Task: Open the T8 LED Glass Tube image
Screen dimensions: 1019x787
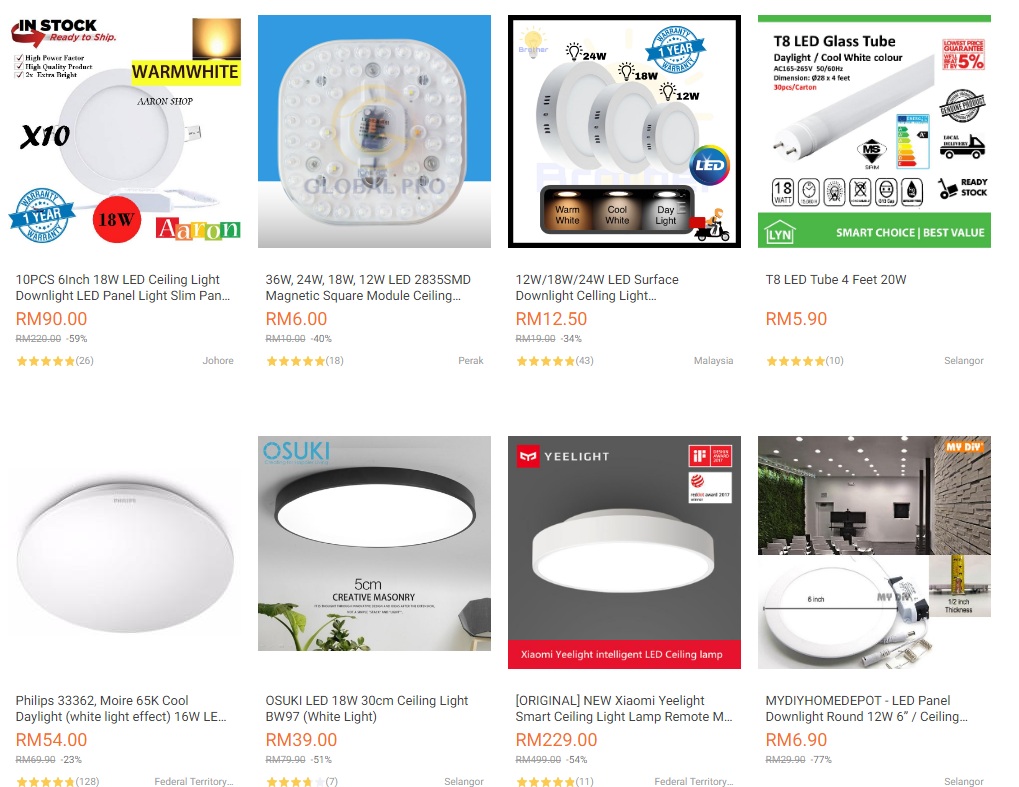Action: (x=874, y=131)
